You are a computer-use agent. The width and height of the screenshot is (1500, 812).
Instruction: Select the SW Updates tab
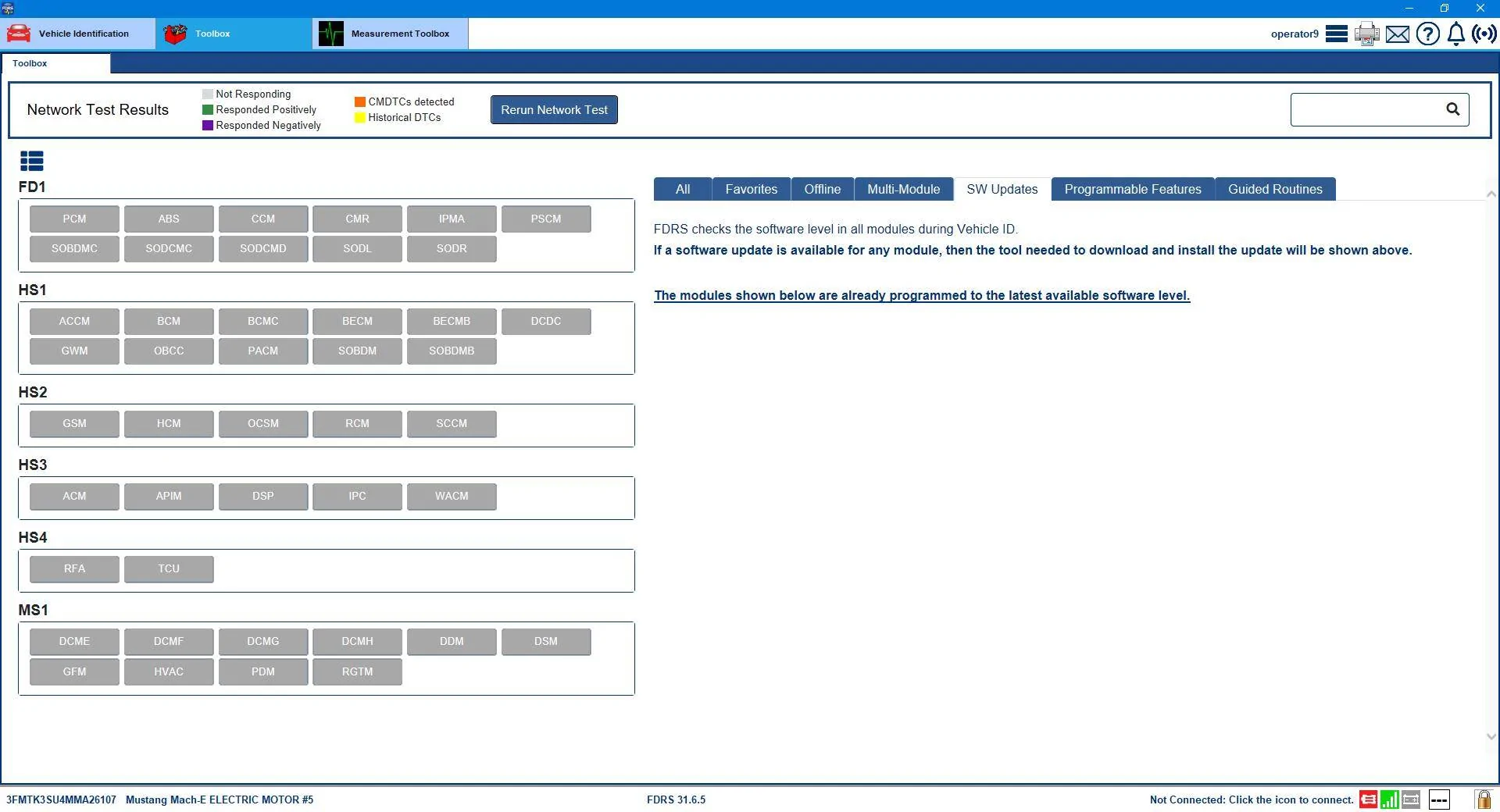click(x=1002, y=189)
